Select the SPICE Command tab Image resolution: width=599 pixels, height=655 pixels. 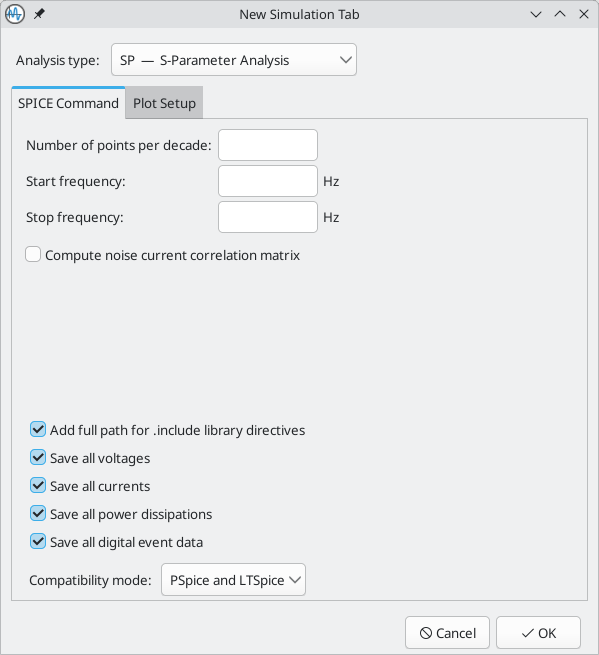(68, 103)
